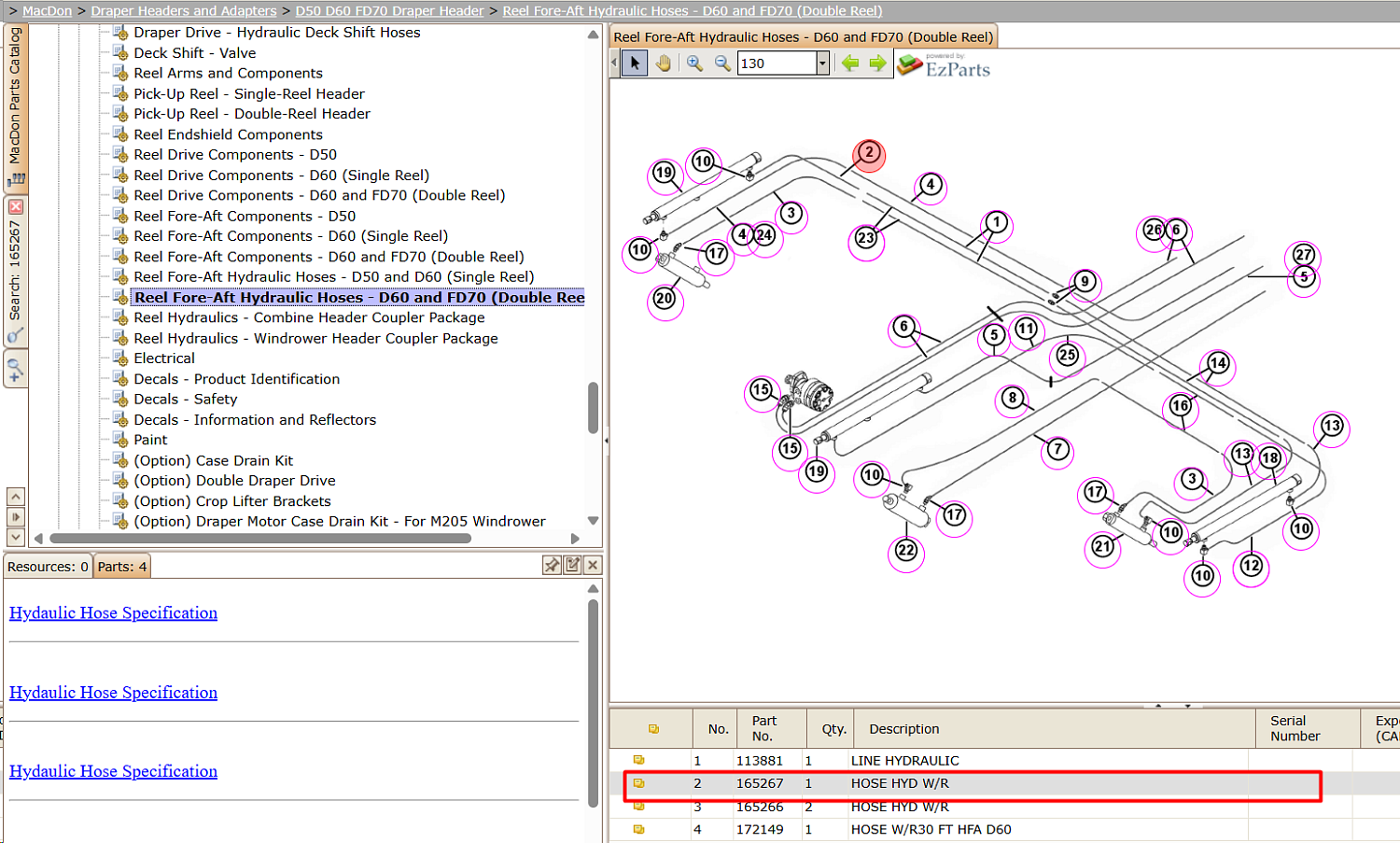The width and height of the screenshot is (1400, 843).
Task: Close the Resources/Parts panel
Action: [x=593, y=565]
